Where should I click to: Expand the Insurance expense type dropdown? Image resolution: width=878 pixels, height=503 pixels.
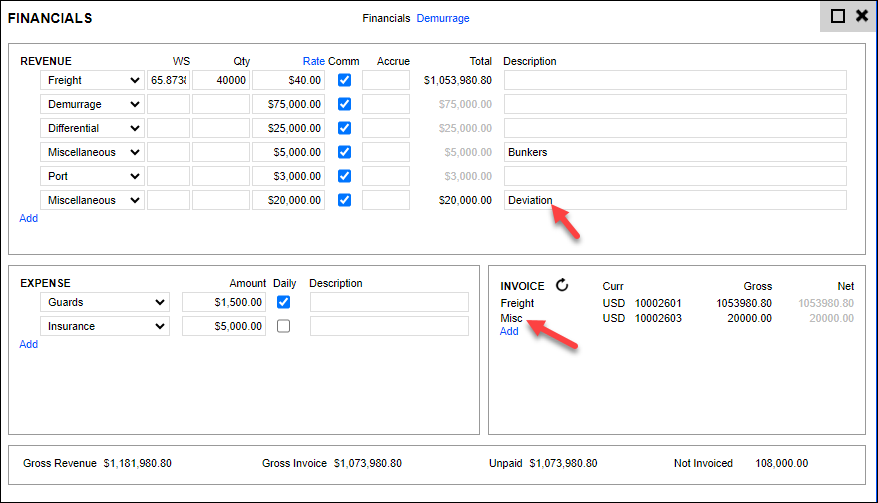tap(105, 326)
